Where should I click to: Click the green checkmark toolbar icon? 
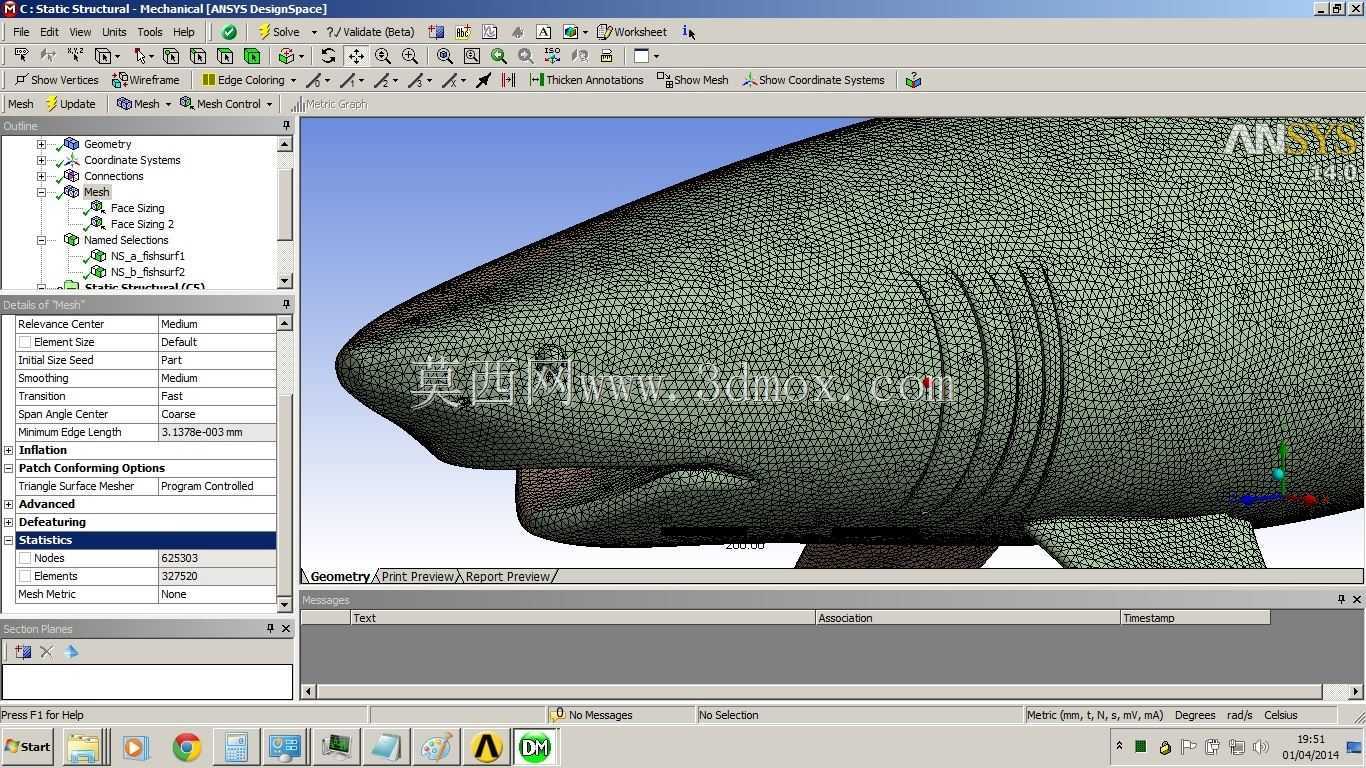[x=229, y=32]
